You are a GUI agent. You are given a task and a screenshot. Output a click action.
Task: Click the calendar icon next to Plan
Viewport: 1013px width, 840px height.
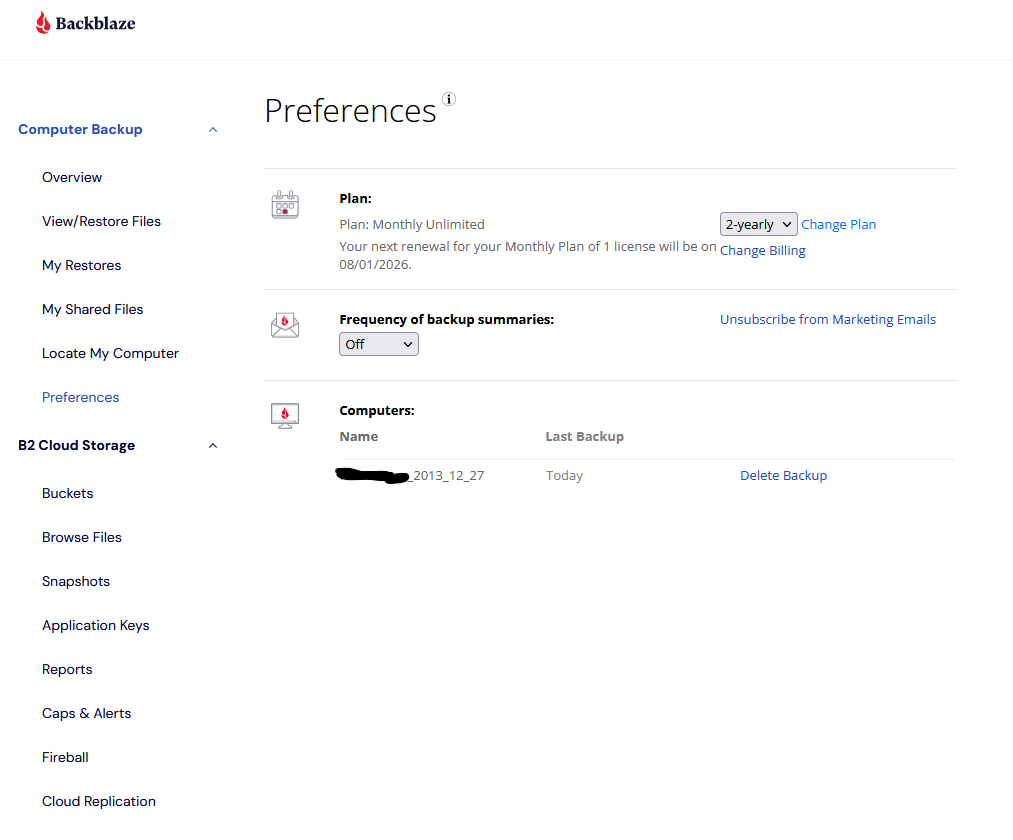[x=285, y=205]
